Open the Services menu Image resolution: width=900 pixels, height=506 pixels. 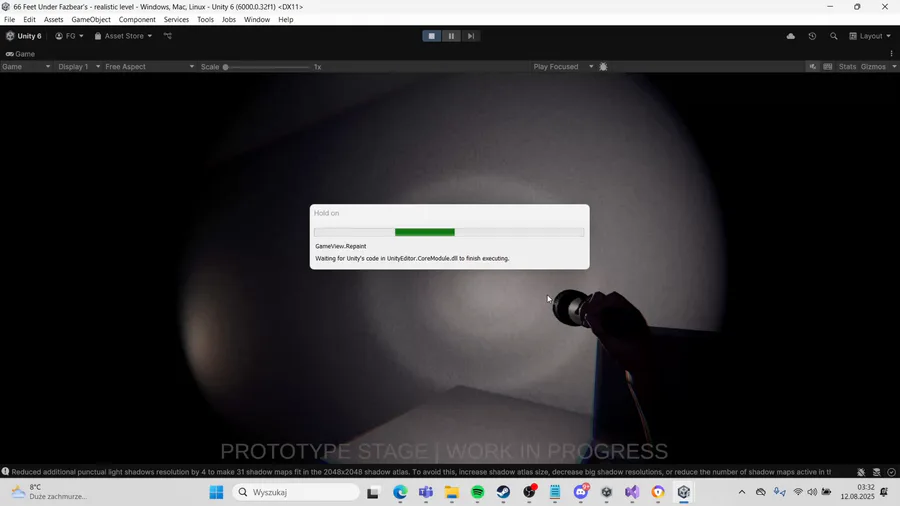176,20
